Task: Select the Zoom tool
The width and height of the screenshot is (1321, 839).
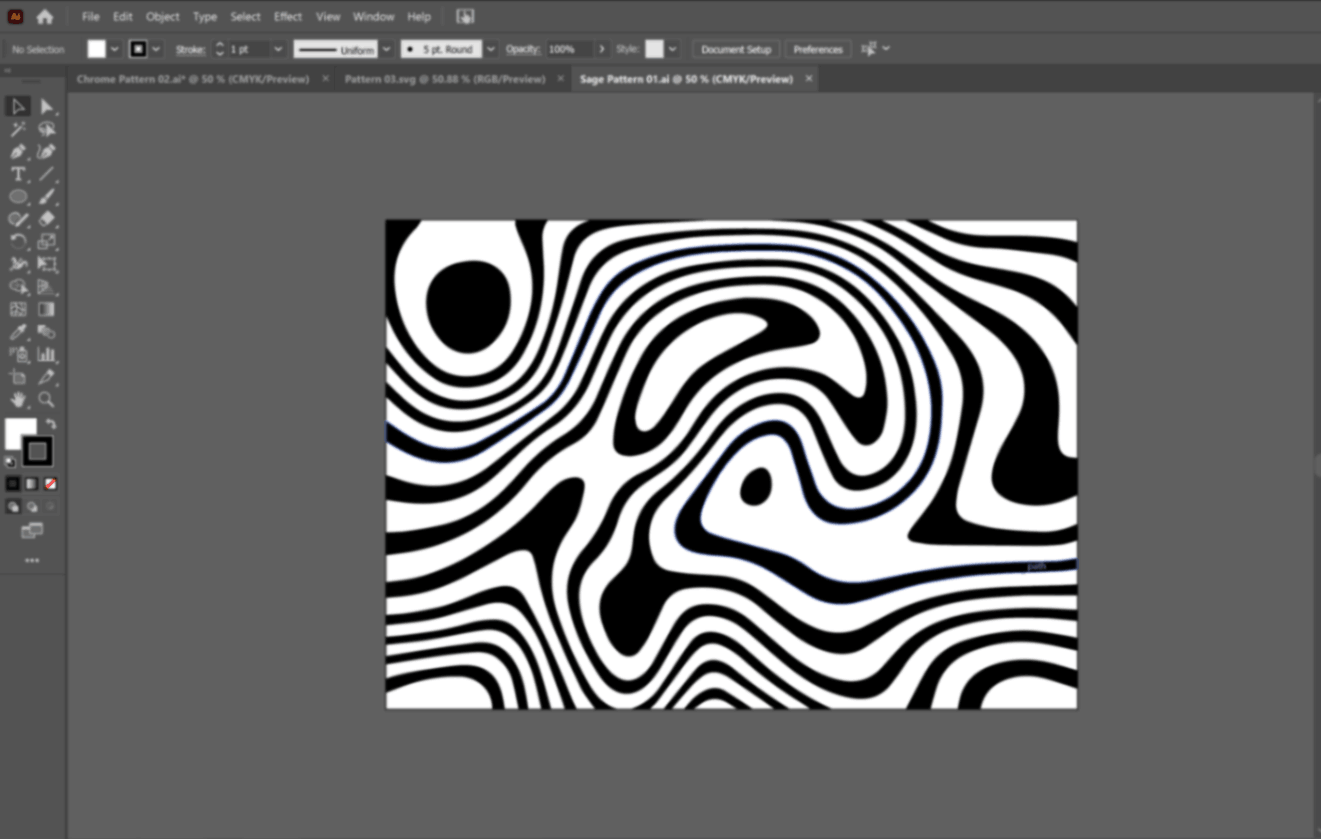Action: pyautogui.click(x=46, y=399)
